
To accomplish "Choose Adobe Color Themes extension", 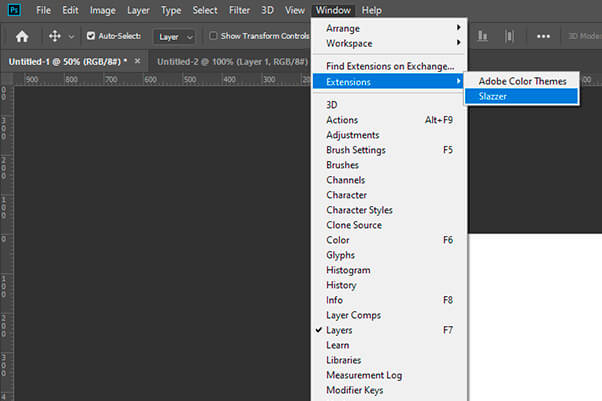I will point(522,81).
